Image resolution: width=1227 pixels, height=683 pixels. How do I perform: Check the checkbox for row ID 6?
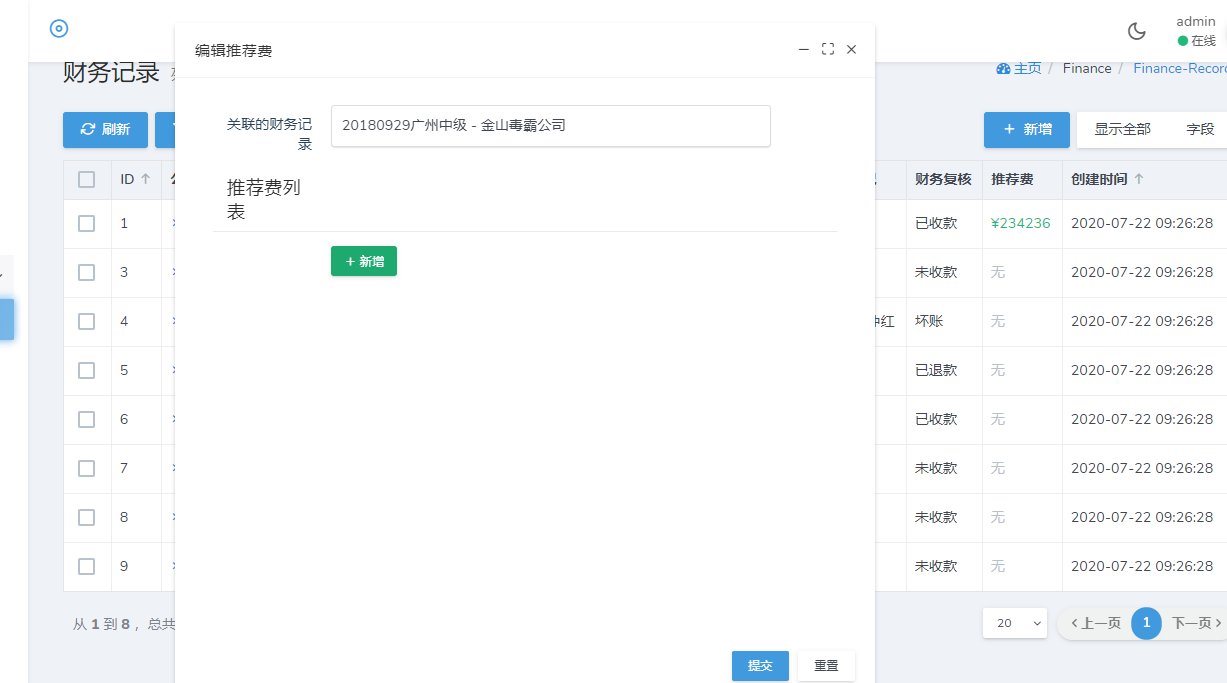(87, 420)
